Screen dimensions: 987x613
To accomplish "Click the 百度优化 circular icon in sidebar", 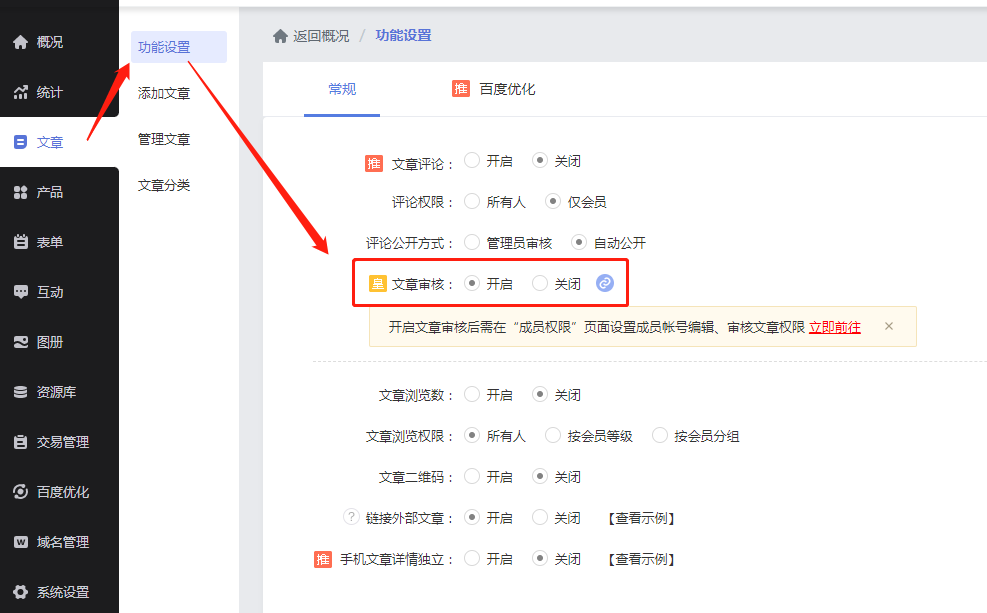I will tap(21, 492).
